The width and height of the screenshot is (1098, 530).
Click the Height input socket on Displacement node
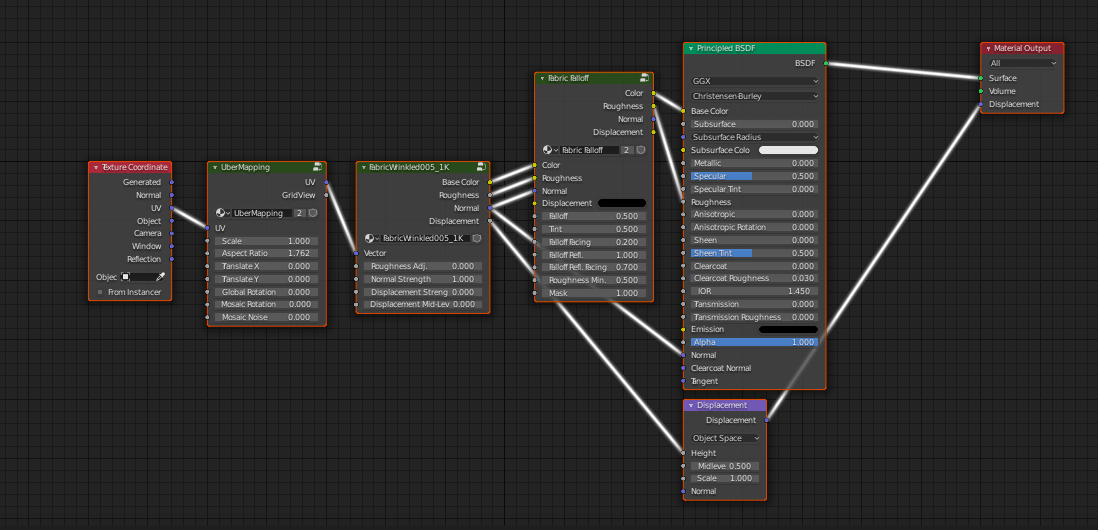tap(683, 453)
